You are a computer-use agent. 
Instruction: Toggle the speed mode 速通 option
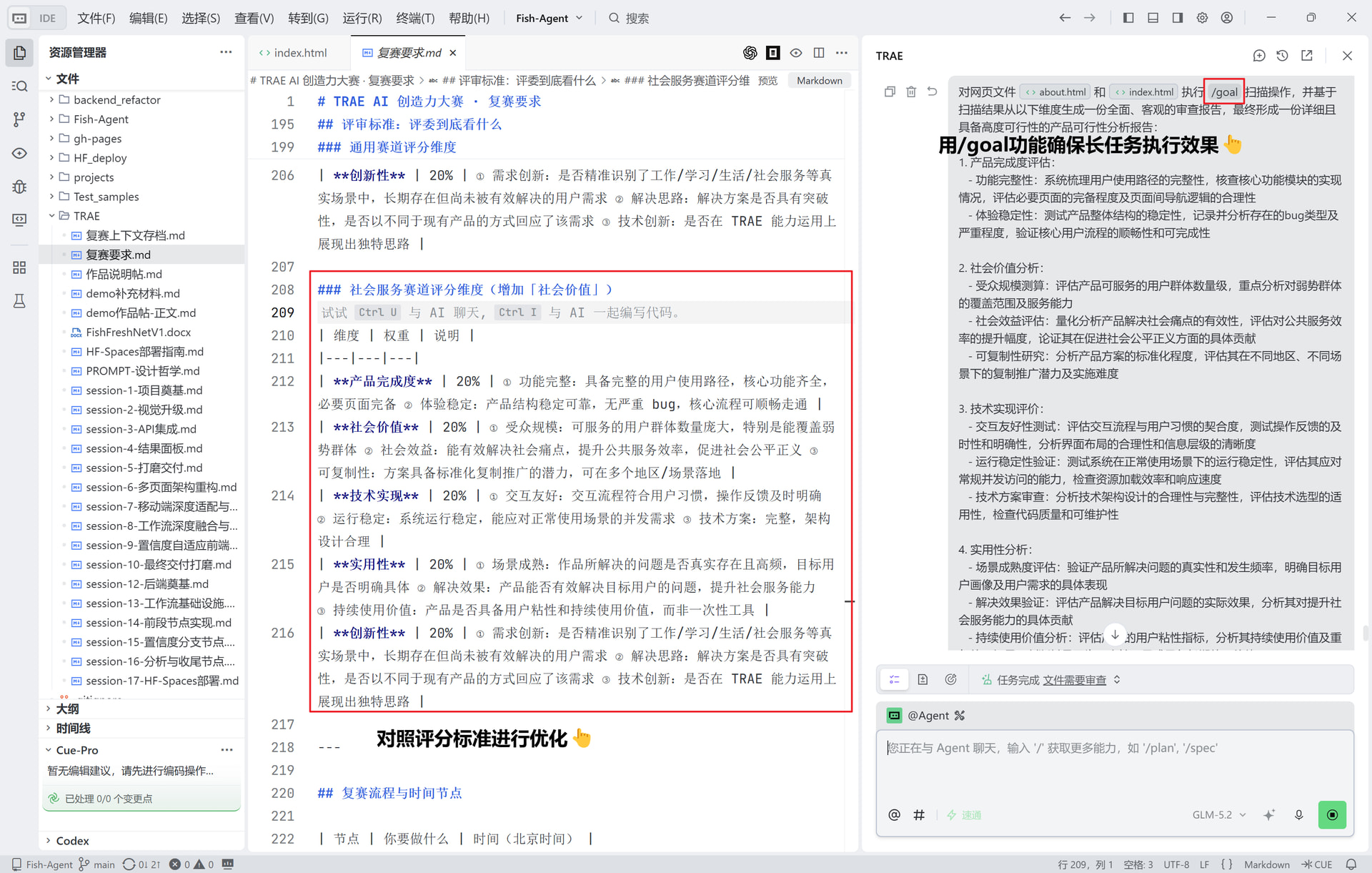pos(964,815)
